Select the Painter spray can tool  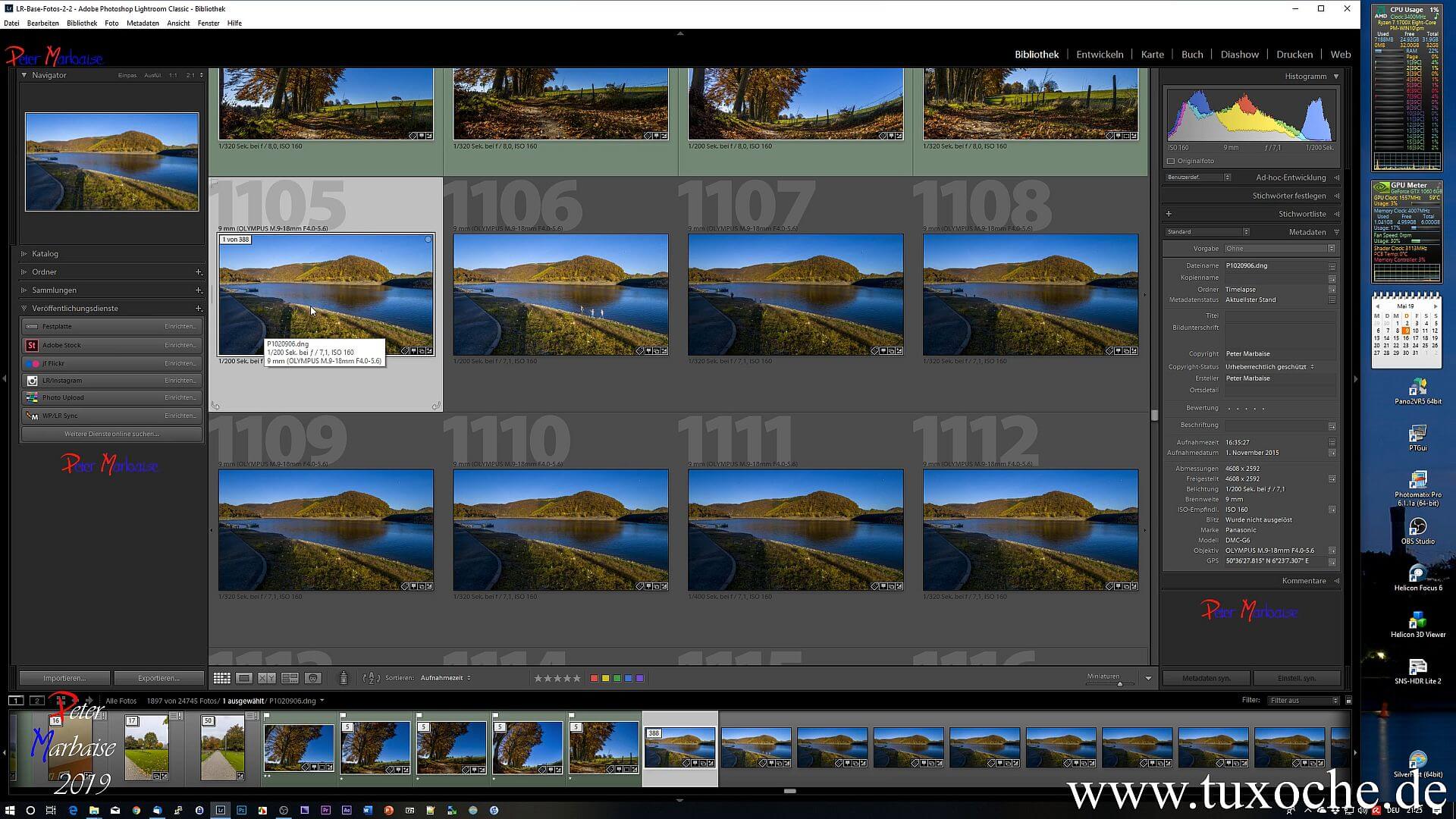(x=344, y=678)
